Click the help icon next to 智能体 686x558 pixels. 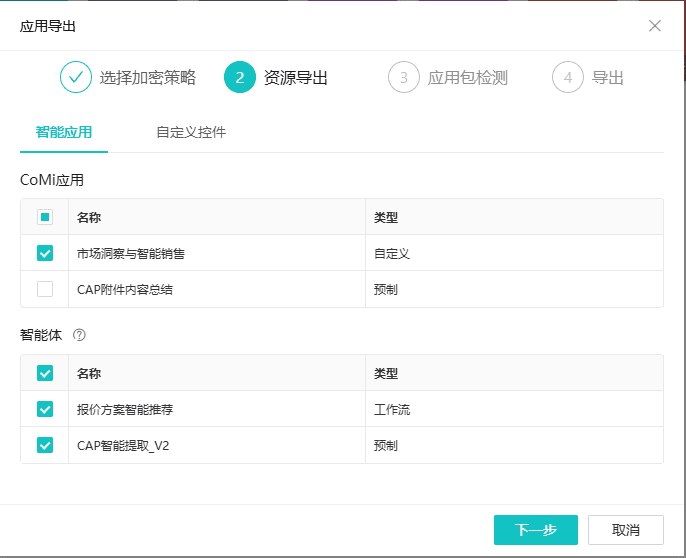pos(79,335)
